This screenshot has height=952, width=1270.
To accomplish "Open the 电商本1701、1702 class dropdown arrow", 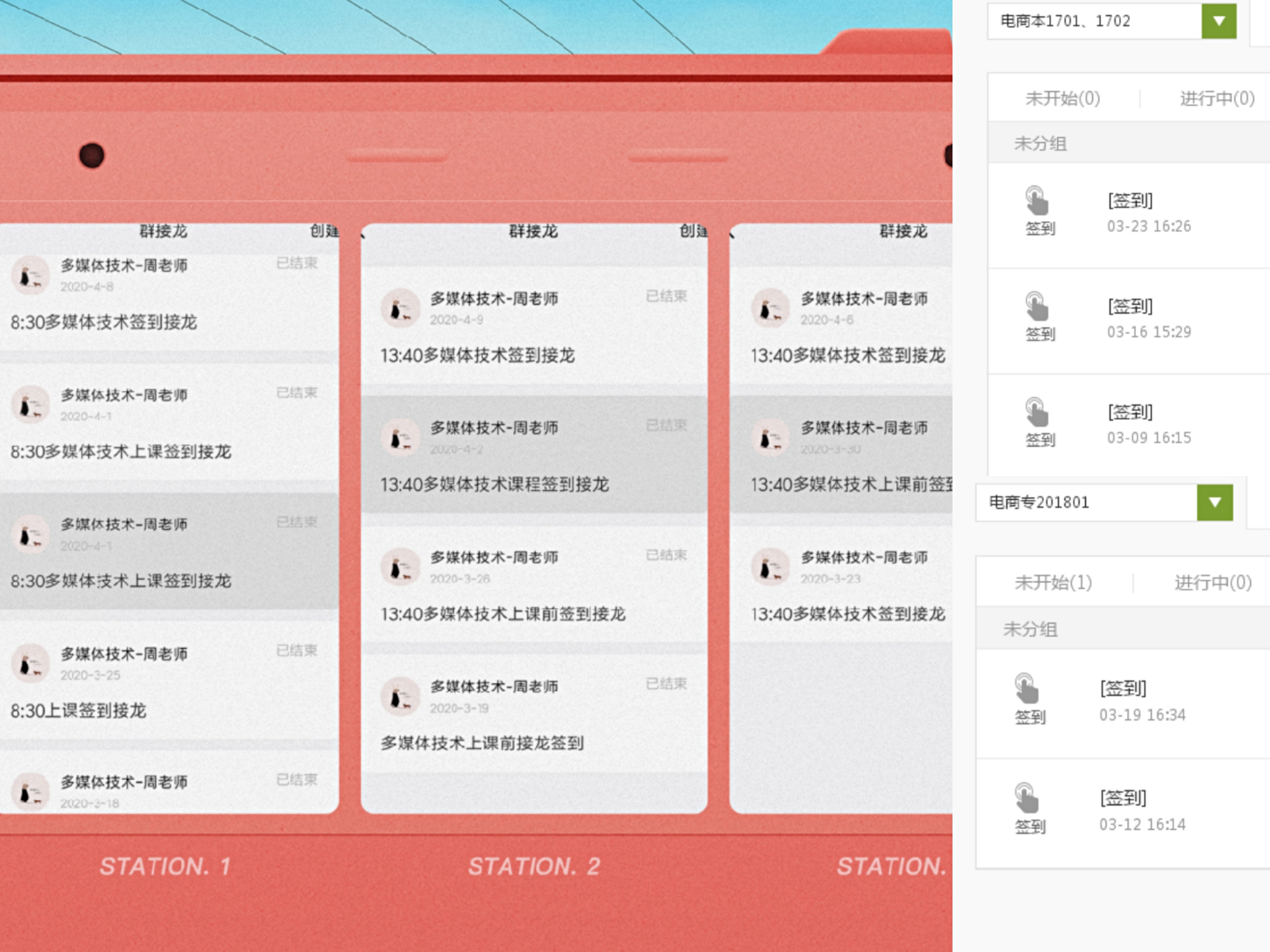I will [1219, 21].
